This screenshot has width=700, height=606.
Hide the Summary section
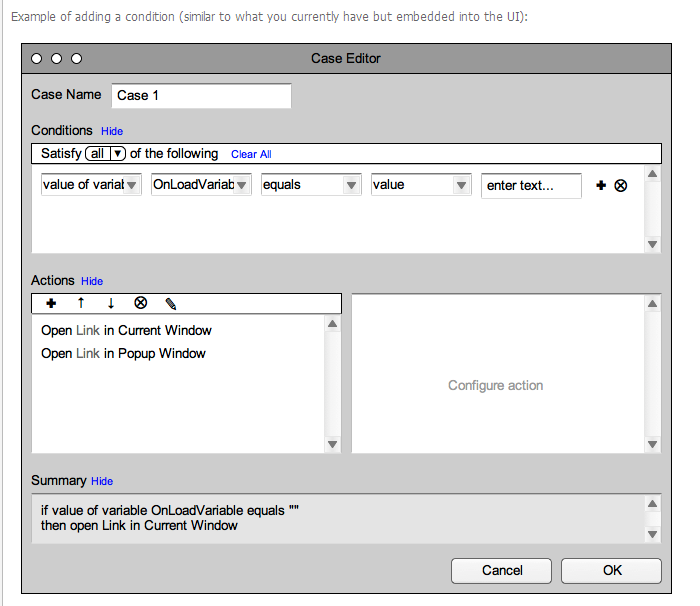coord(102,481)
